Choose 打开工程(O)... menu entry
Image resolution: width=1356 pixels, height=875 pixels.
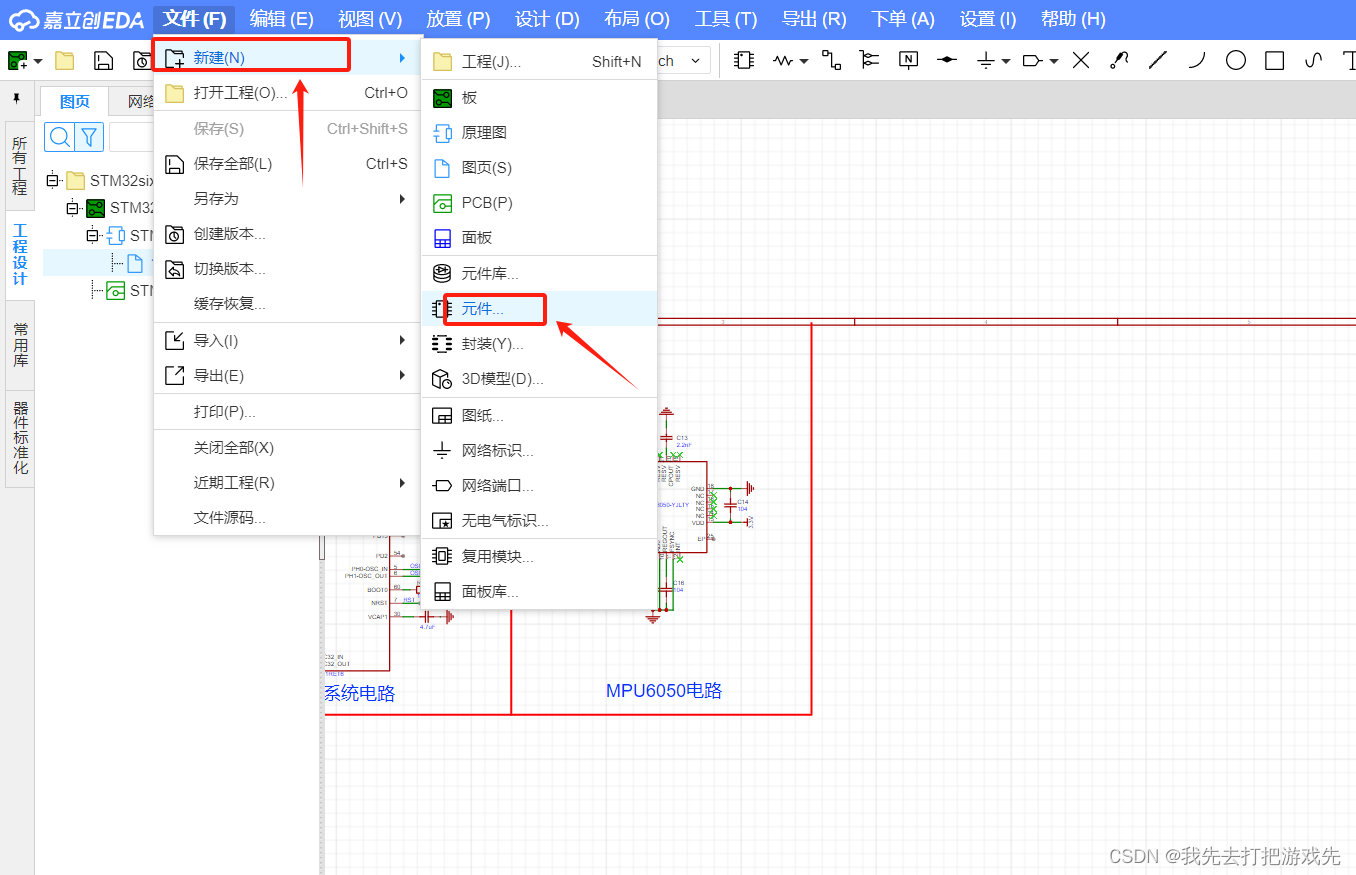point(286,93)
